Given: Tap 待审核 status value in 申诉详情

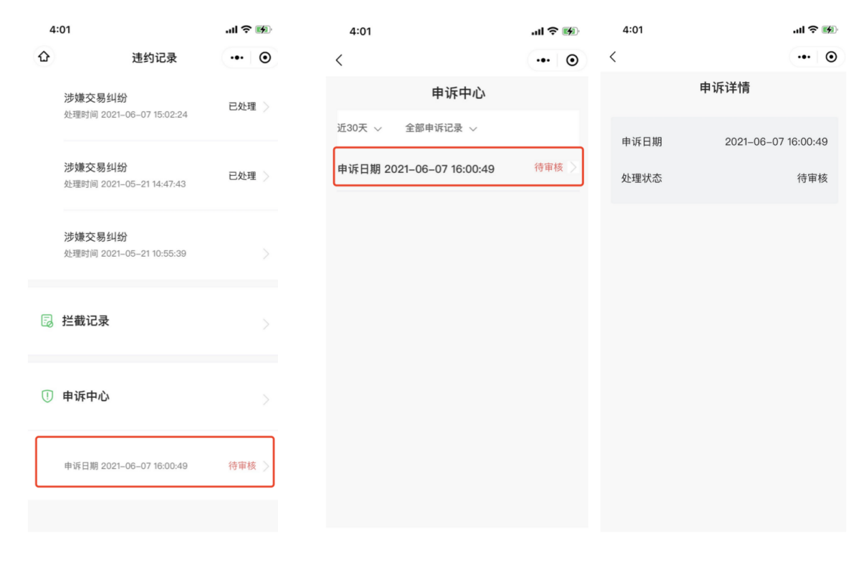Looking at the screenshot, I should [812, 178].
